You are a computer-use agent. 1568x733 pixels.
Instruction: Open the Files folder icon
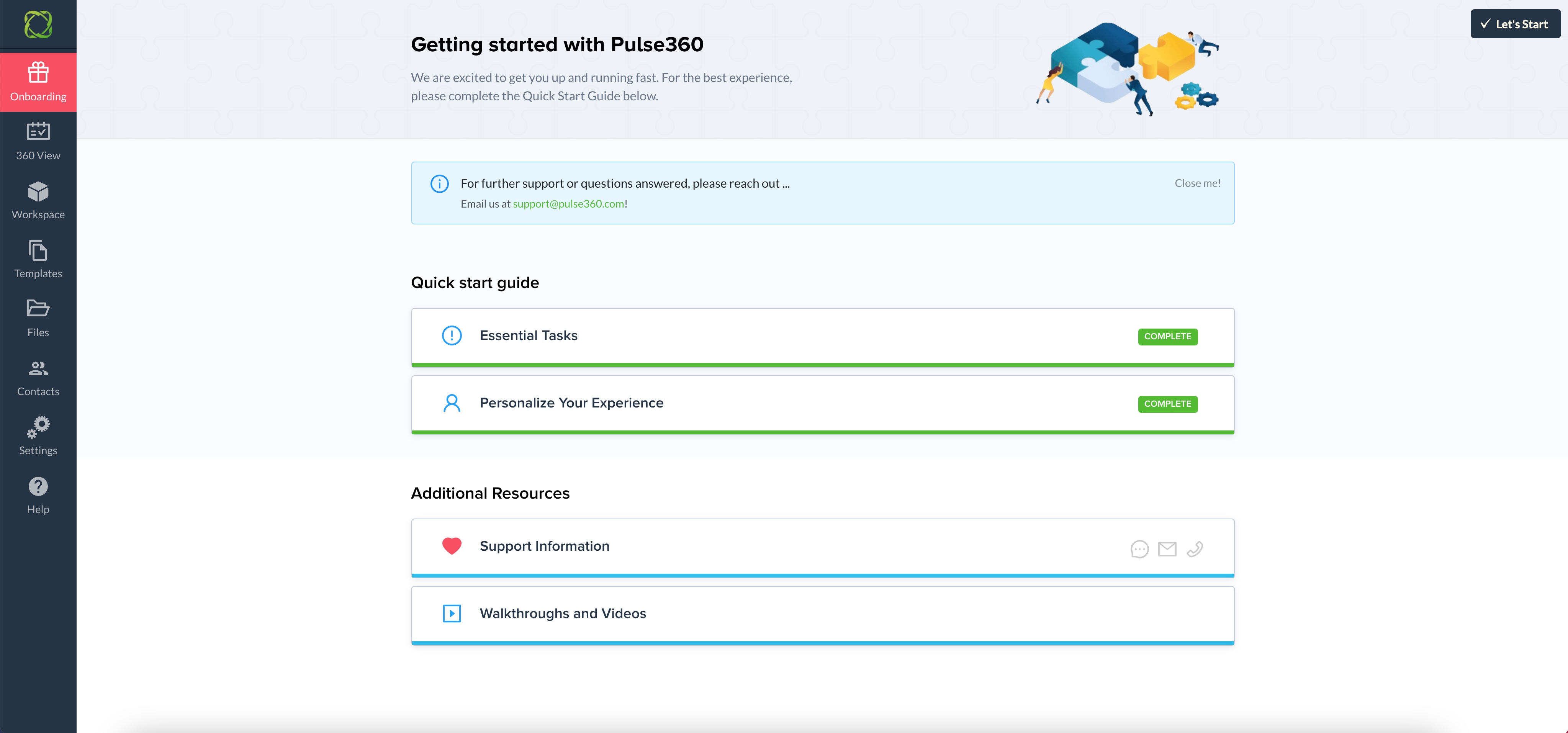38,309
